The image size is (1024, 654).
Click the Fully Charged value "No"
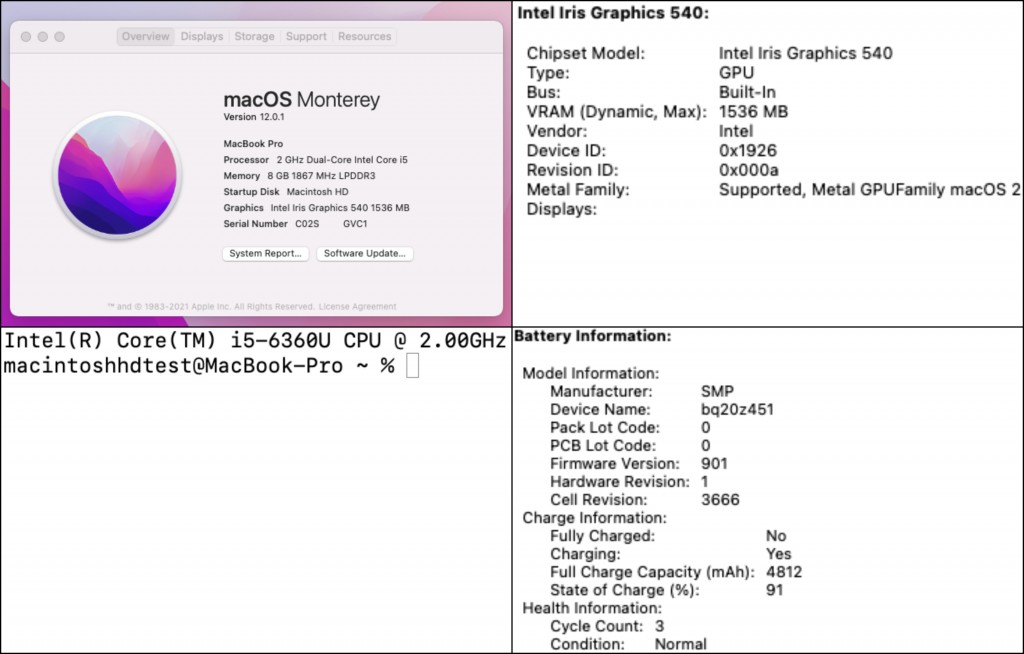(776, 536)
